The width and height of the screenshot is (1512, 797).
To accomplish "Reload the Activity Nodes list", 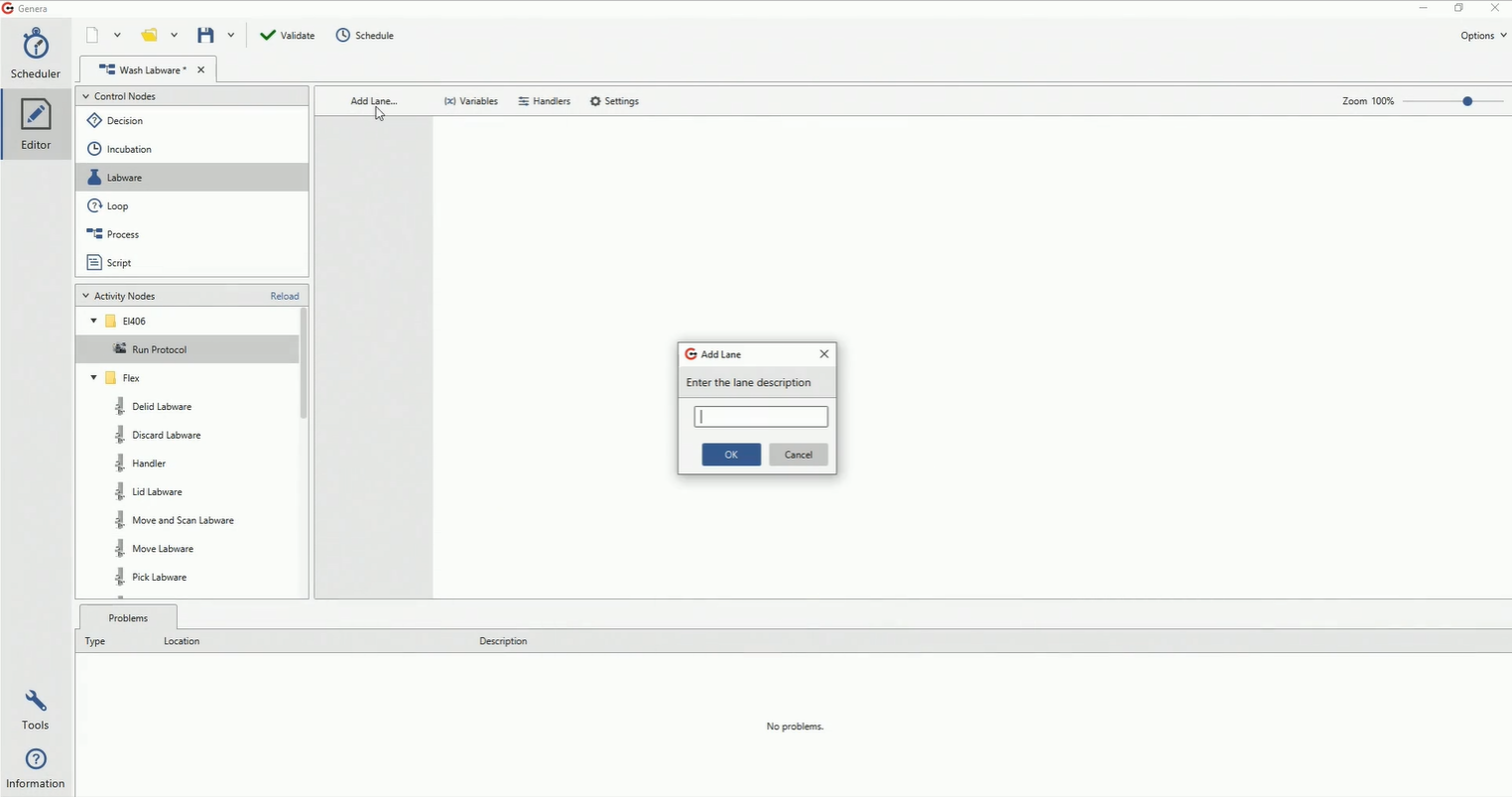I will [x=284, y=295].
